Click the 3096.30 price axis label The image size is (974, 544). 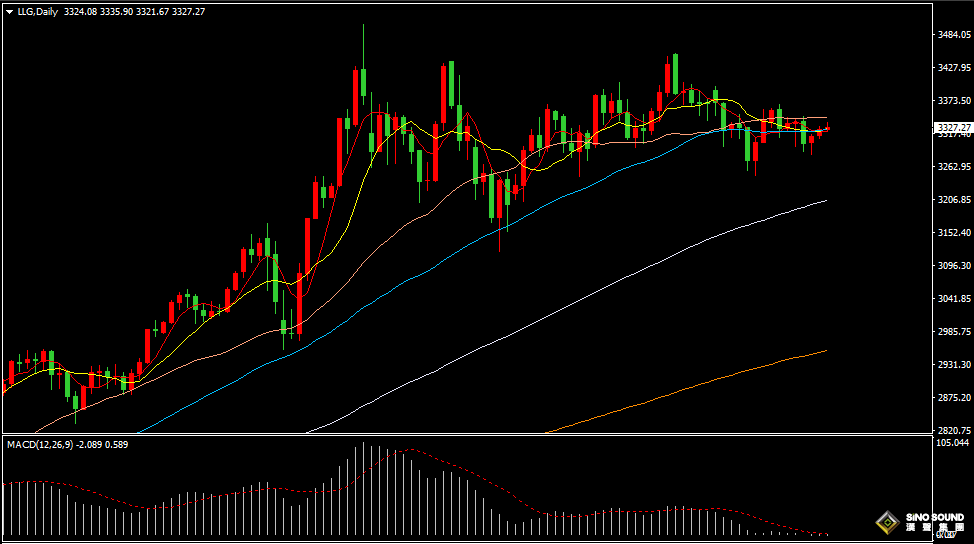tap(954, 265)
